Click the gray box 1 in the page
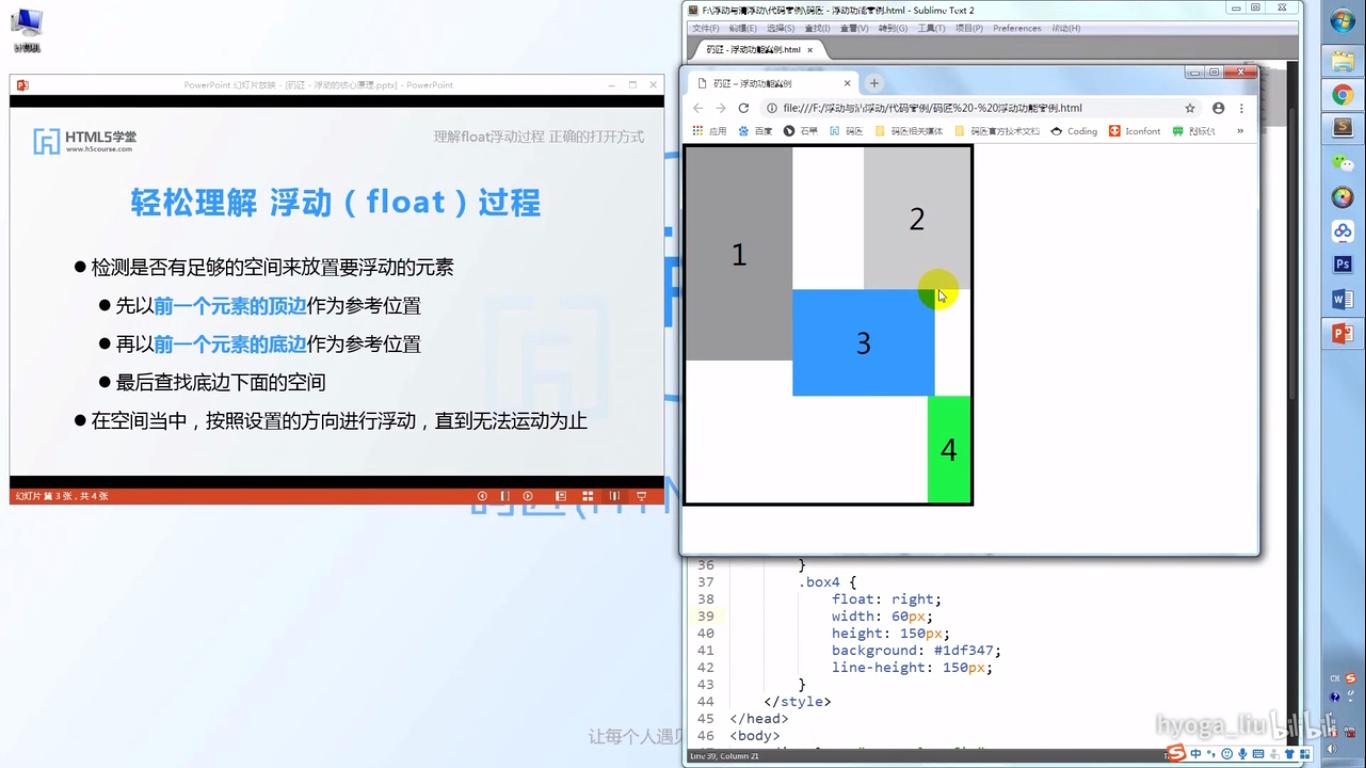This screenshot has width=1366, height=768. (739, 254)
